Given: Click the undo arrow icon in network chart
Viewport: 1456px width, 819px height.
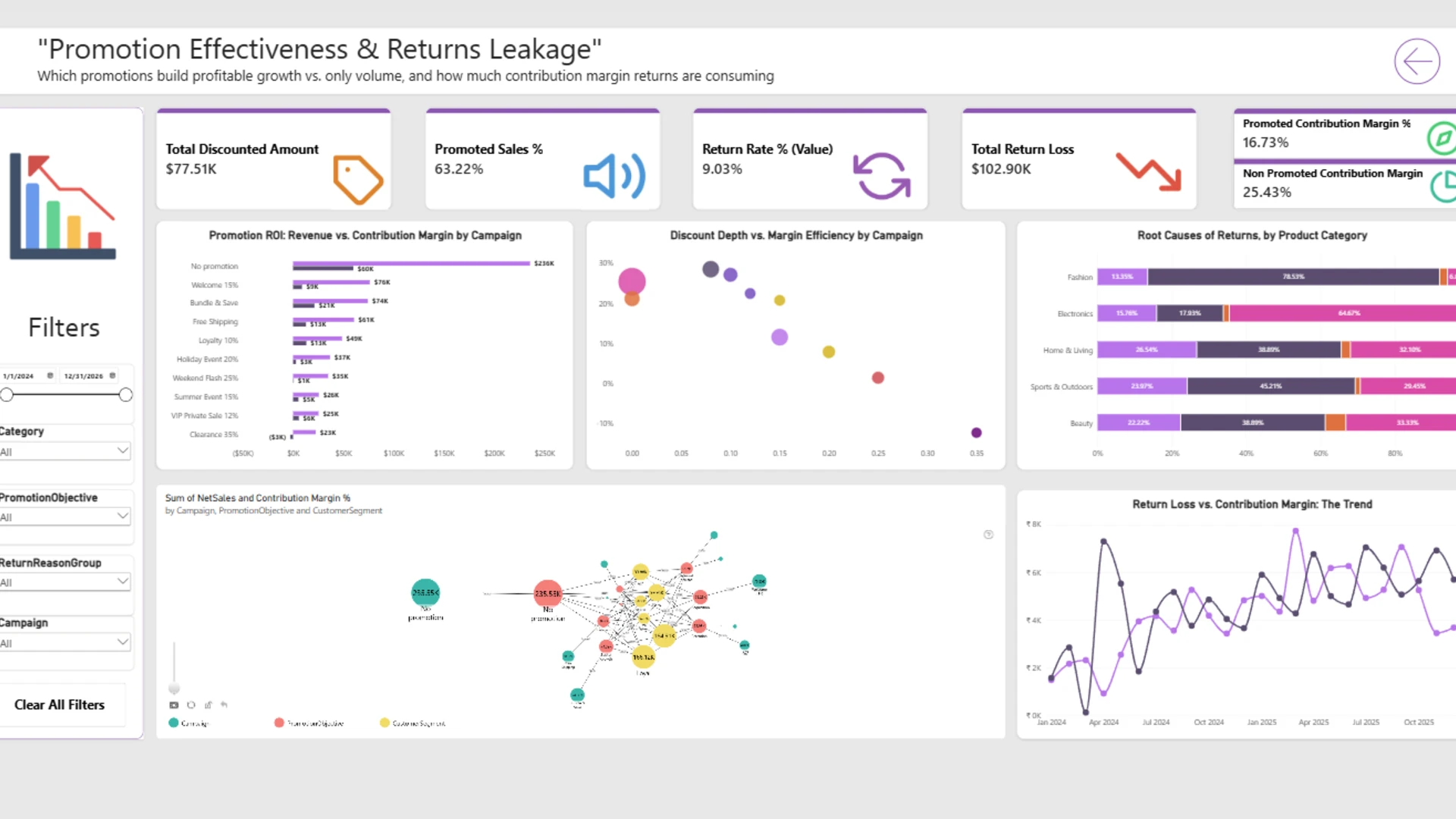Looking at the screenshot, I should tap(224, 704).
